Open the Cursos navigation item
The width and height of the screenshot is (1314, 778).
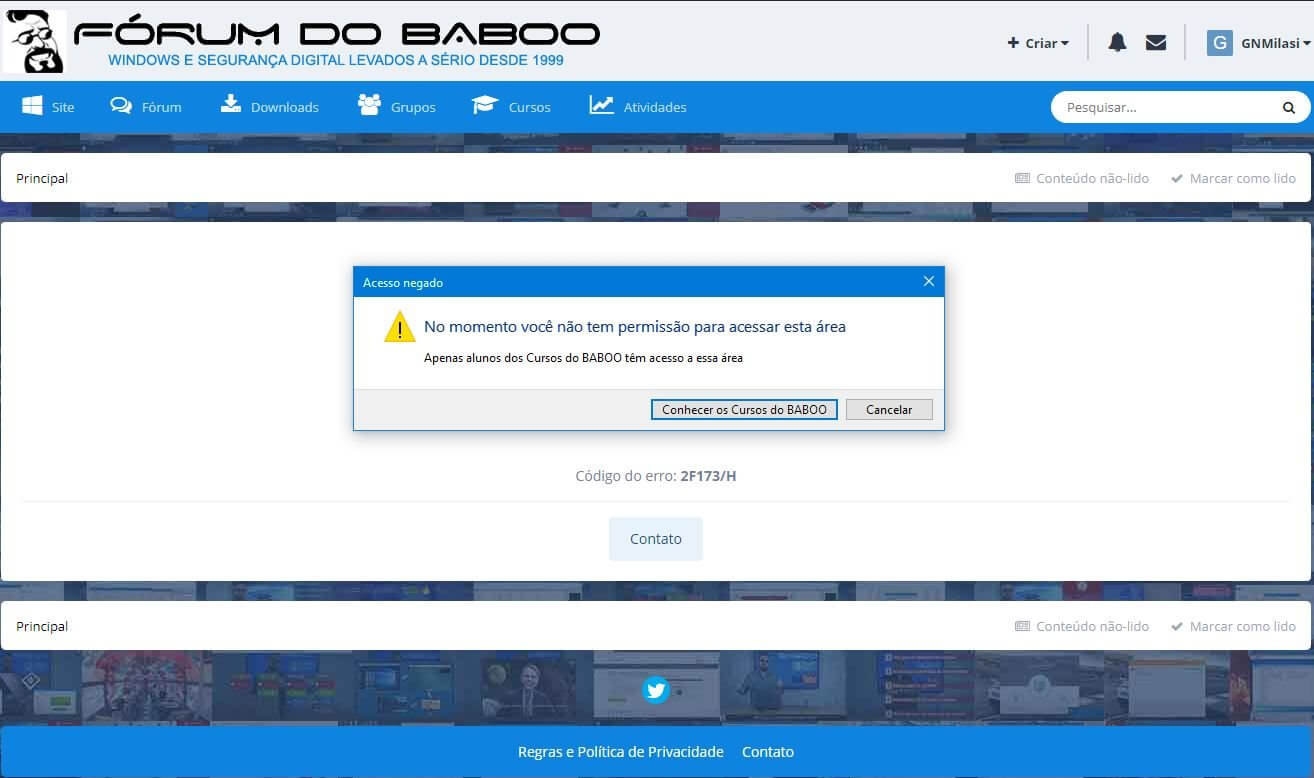(511, 106)
